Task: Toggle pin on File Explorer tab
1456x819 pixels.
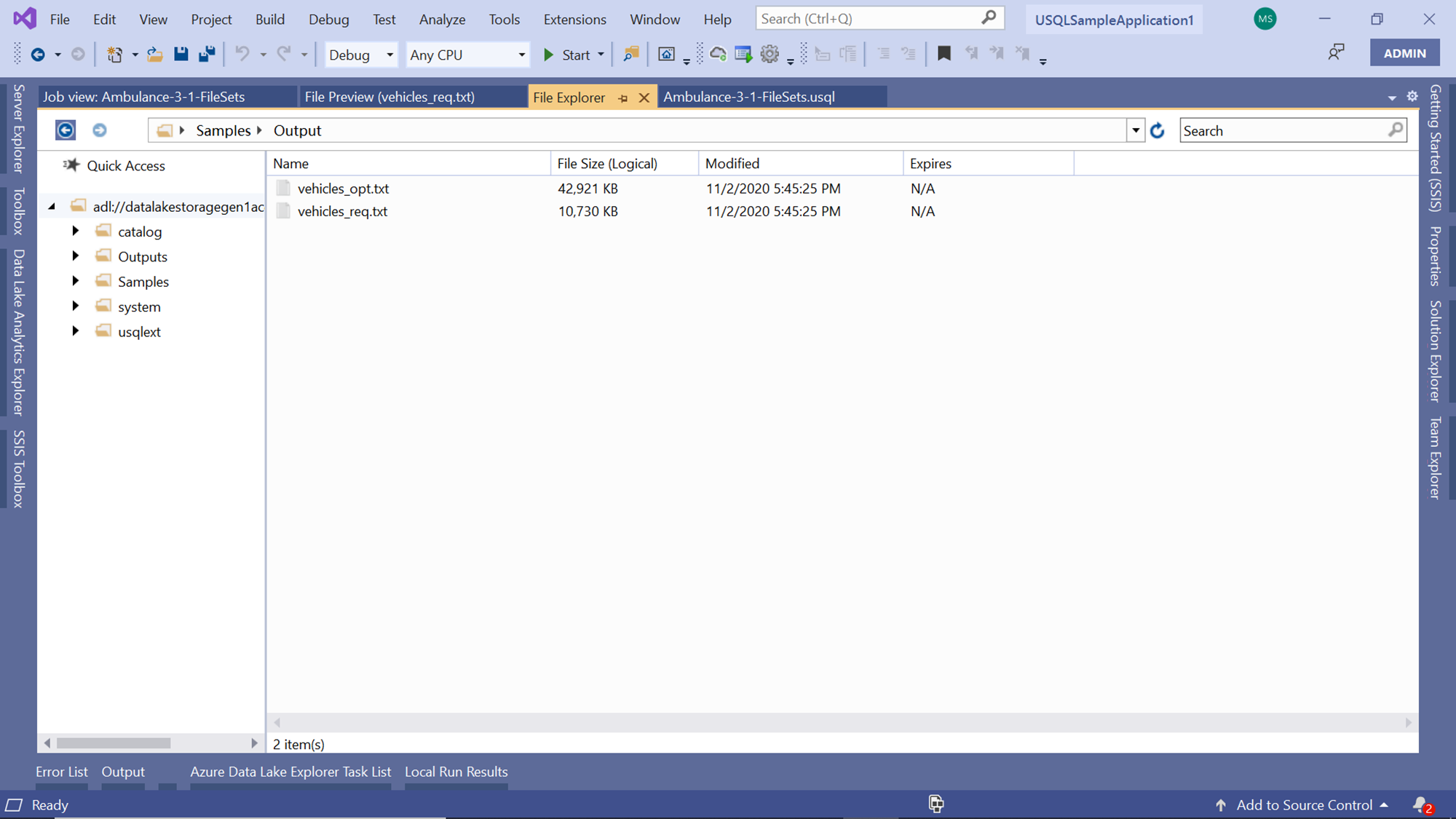Action: click(623, 98)
